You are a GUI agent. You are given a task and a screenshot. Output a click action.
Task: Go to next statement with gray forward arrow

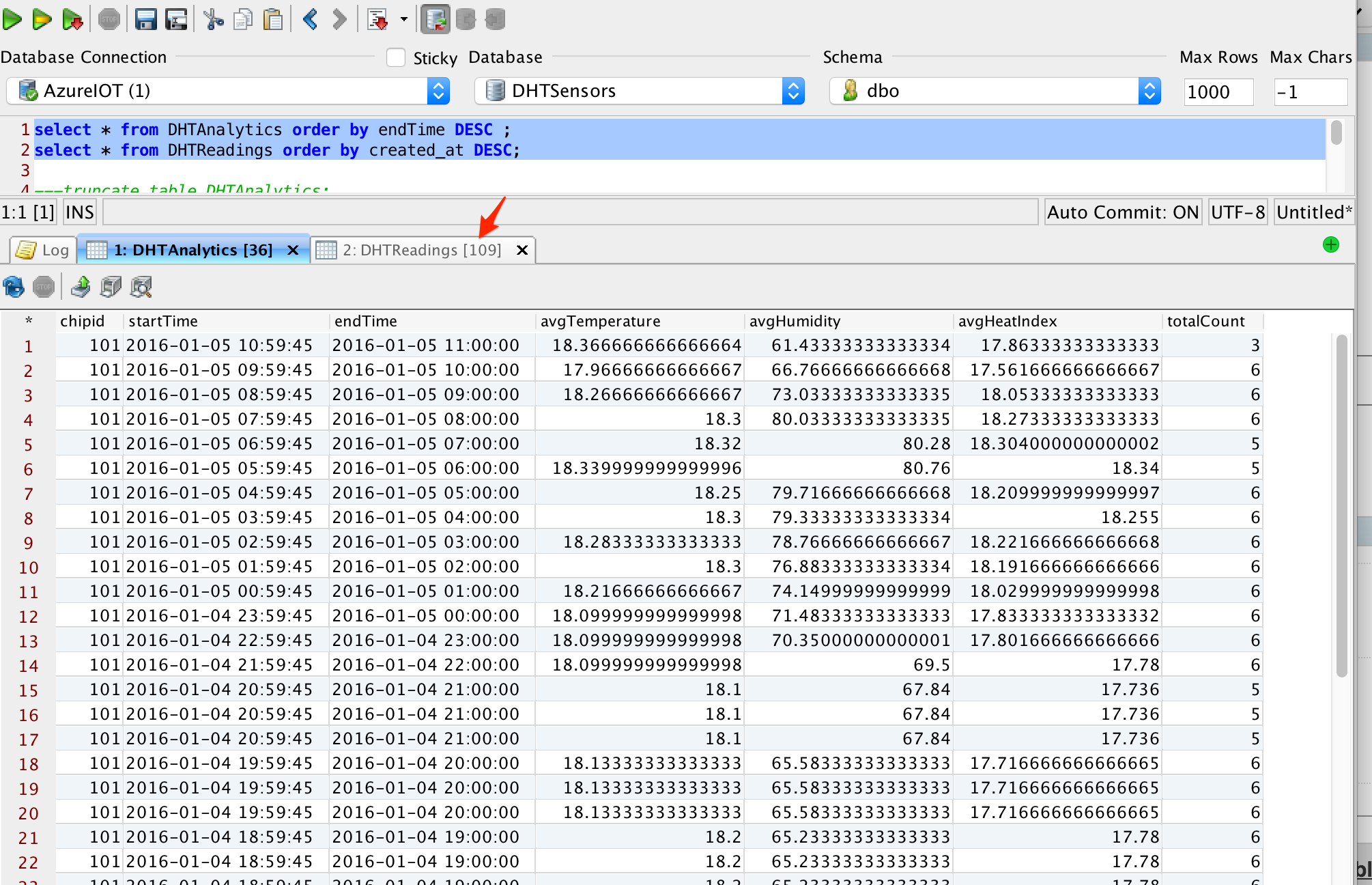[x=339, y=19]
